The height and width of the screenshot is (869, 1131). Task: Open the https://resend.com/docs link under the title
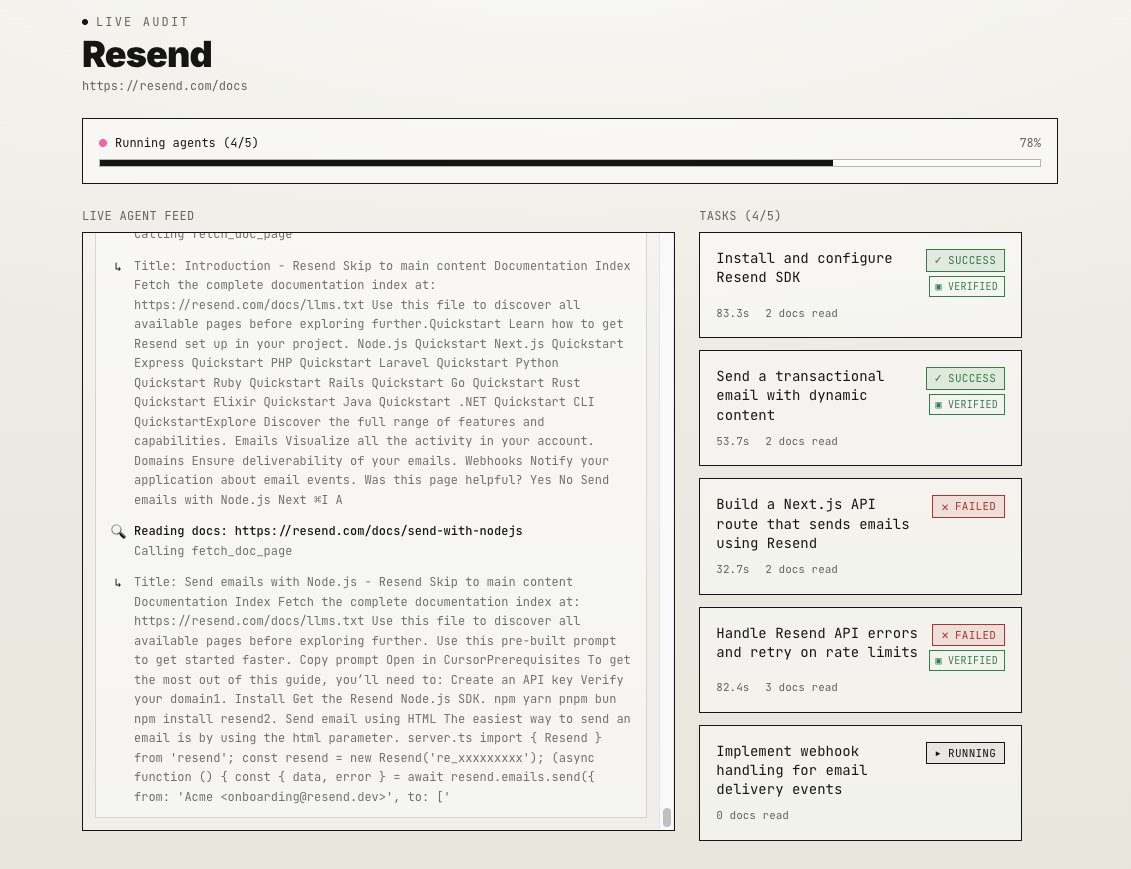coord(164,86)
